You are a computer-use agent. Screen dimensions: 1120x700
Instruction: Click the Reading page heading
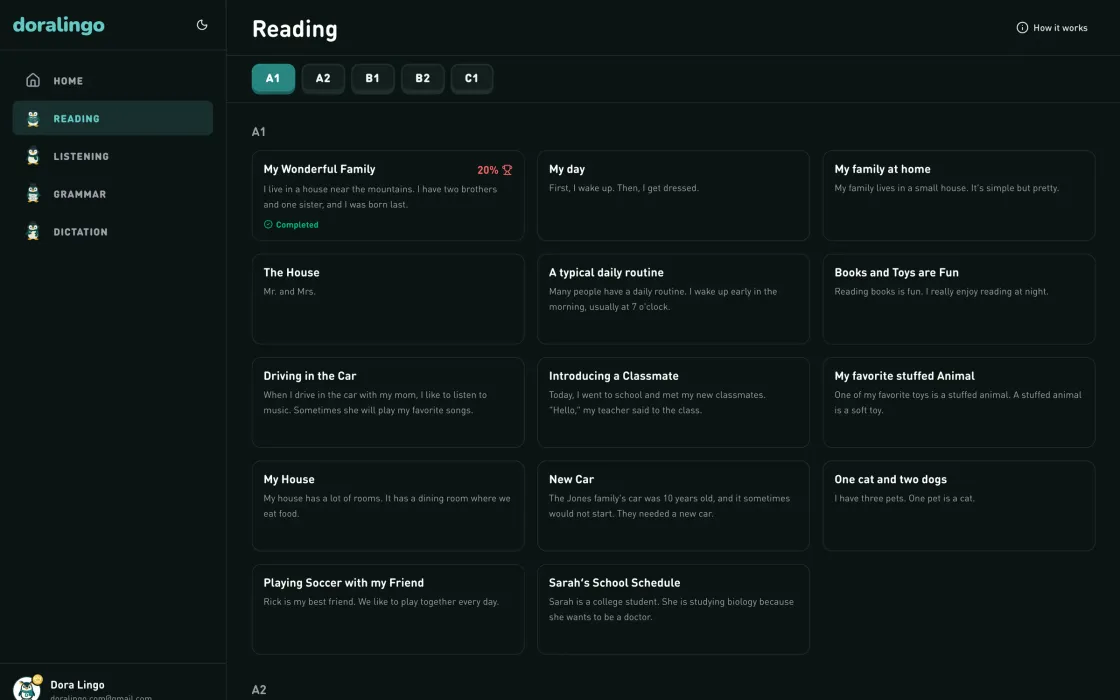(x=294, y=29)
